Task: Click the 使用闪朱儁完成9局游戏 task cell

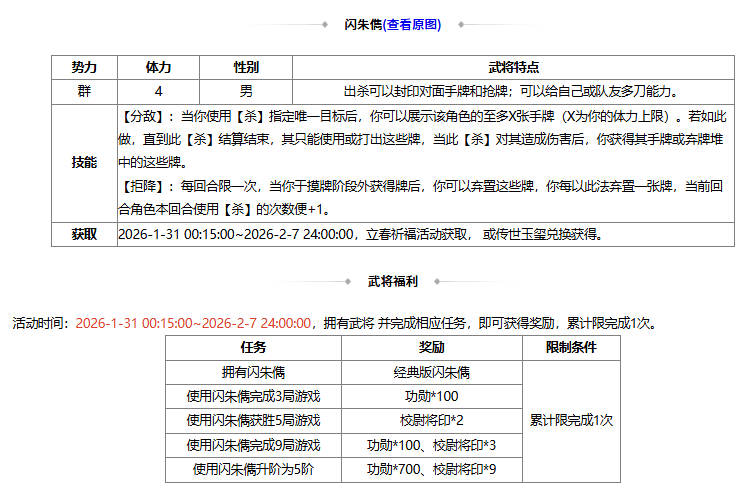Action: (253, 445)
